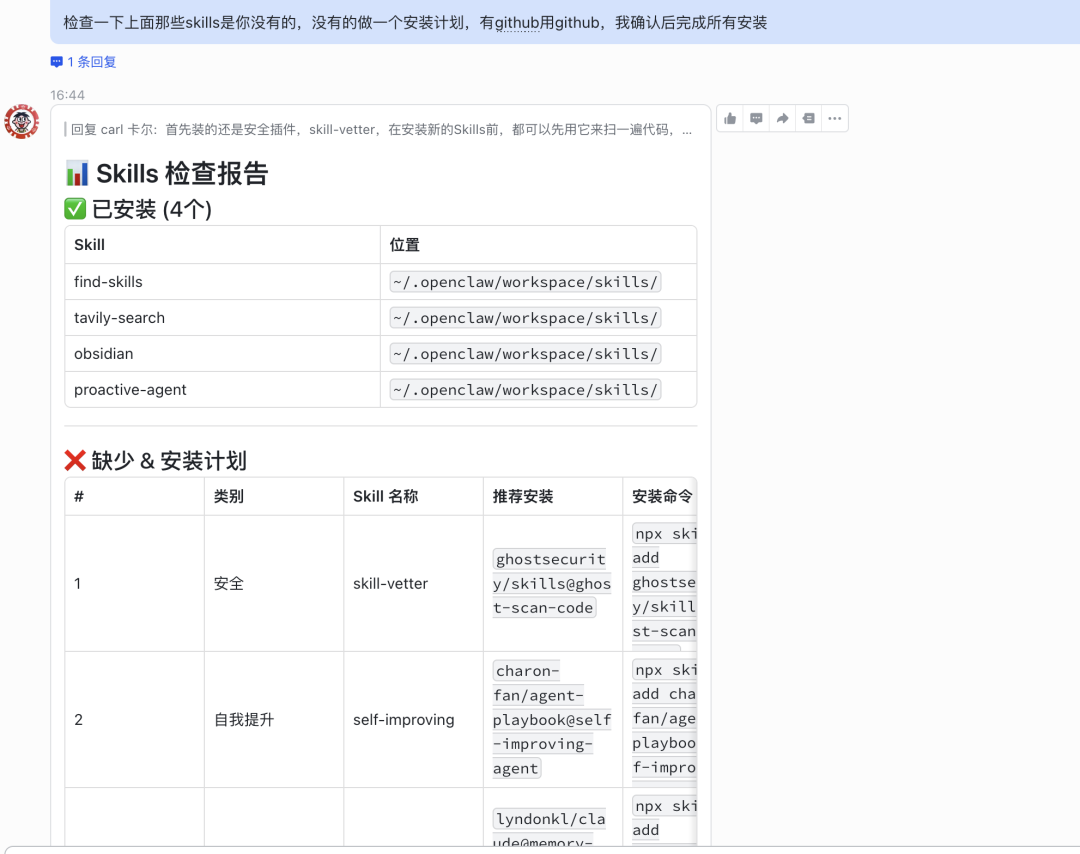Forward the message using the share arrow icon
The image size is (1080, 854).
tap(782, 118)
